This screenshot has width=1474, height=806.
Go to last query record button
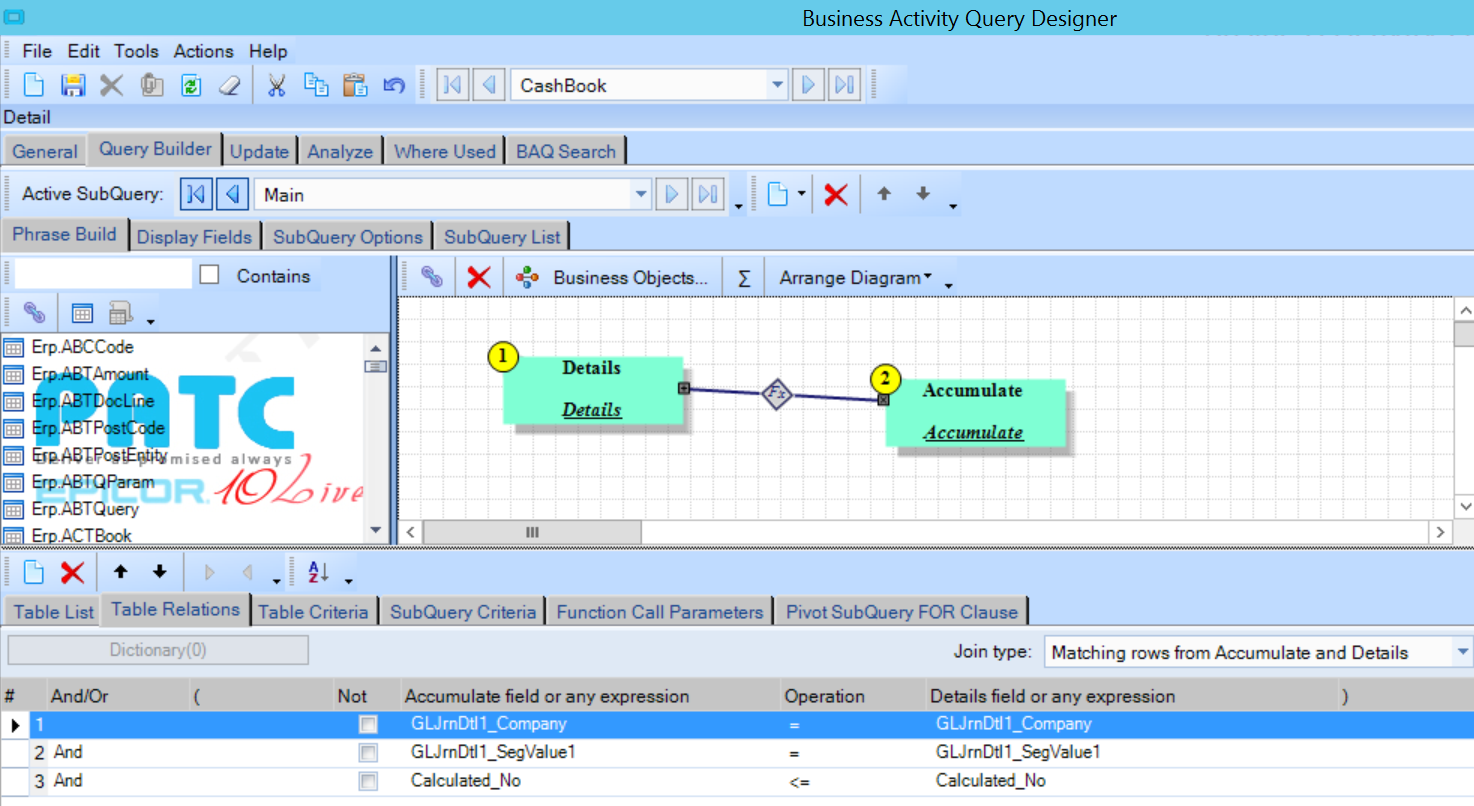pyautogui.click(x=845, y=85)
